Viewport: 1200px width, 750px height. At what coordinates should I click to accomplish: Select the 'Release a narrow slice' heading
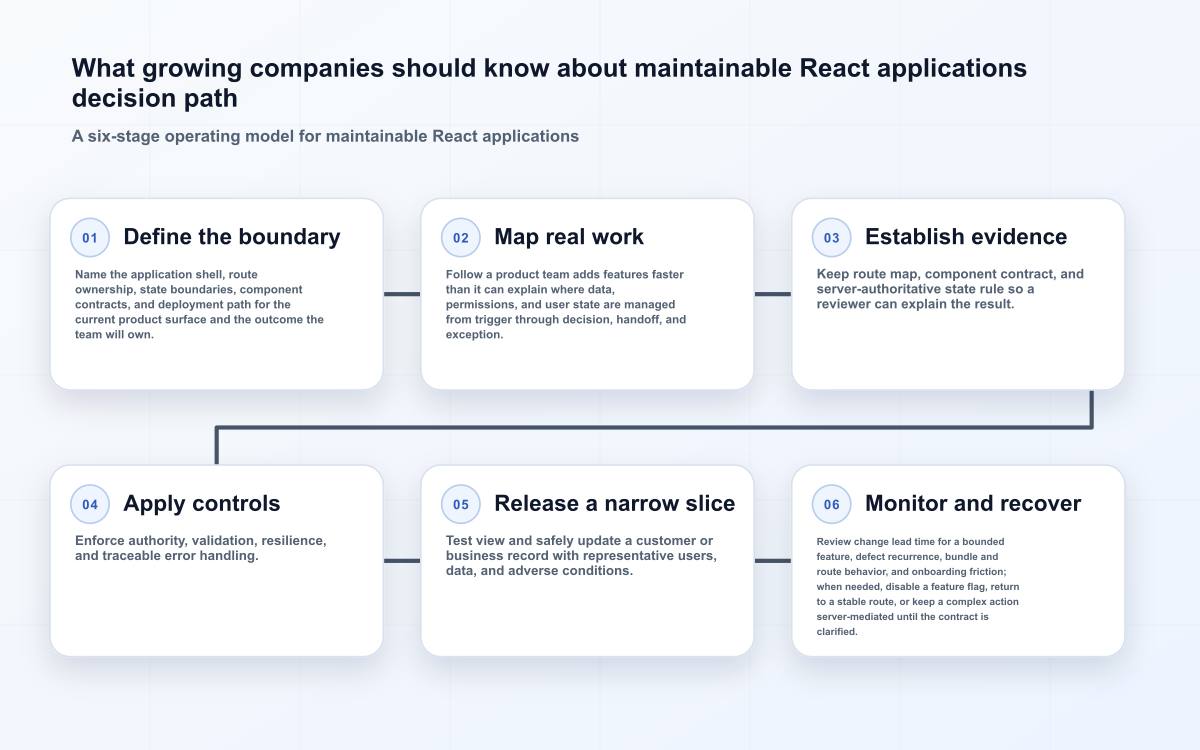pos(615,503)
